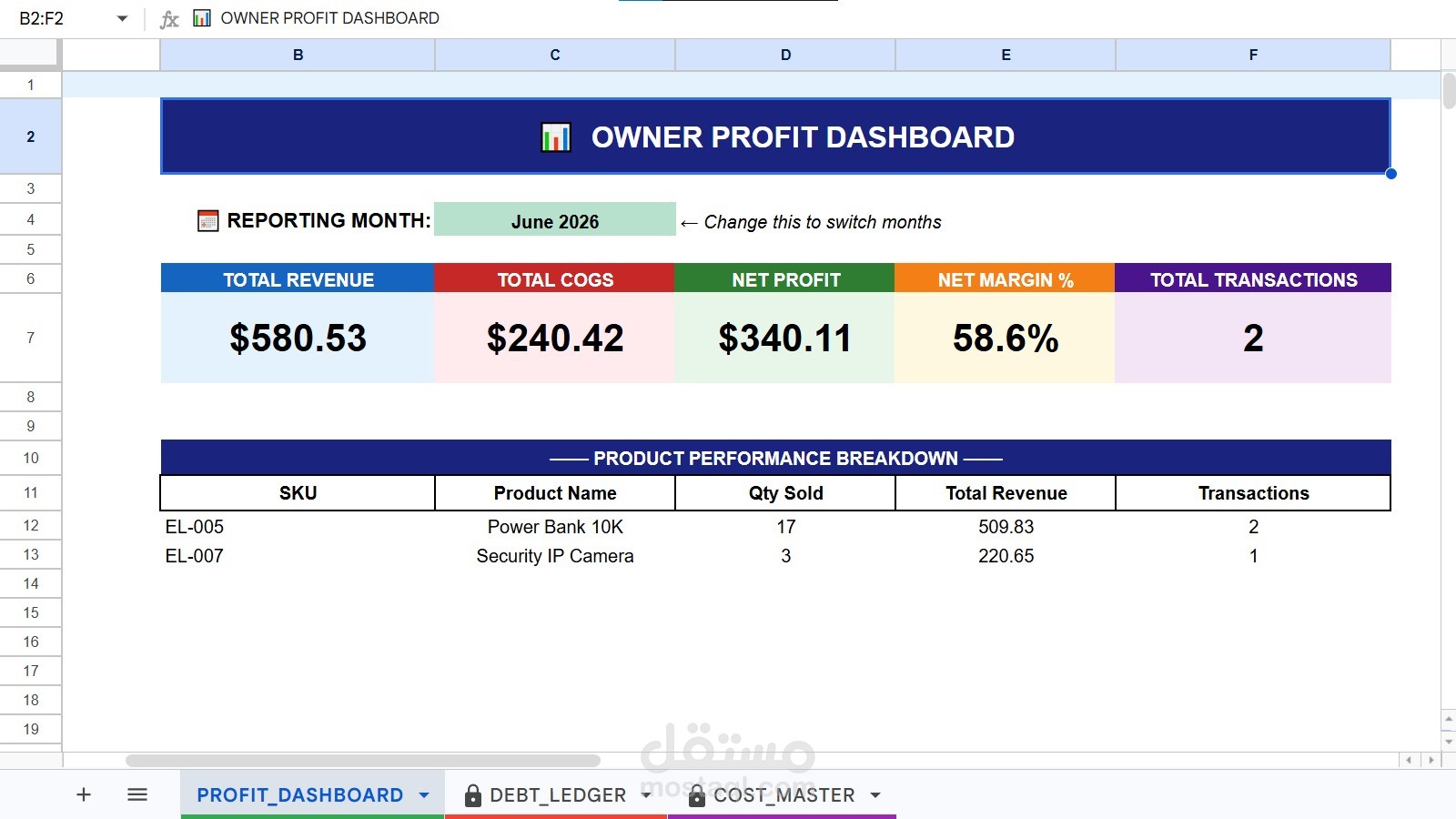This screenshot has height=819, width=1456.
Task: Click the fx formula icon
Action: (x=169, y=19)
